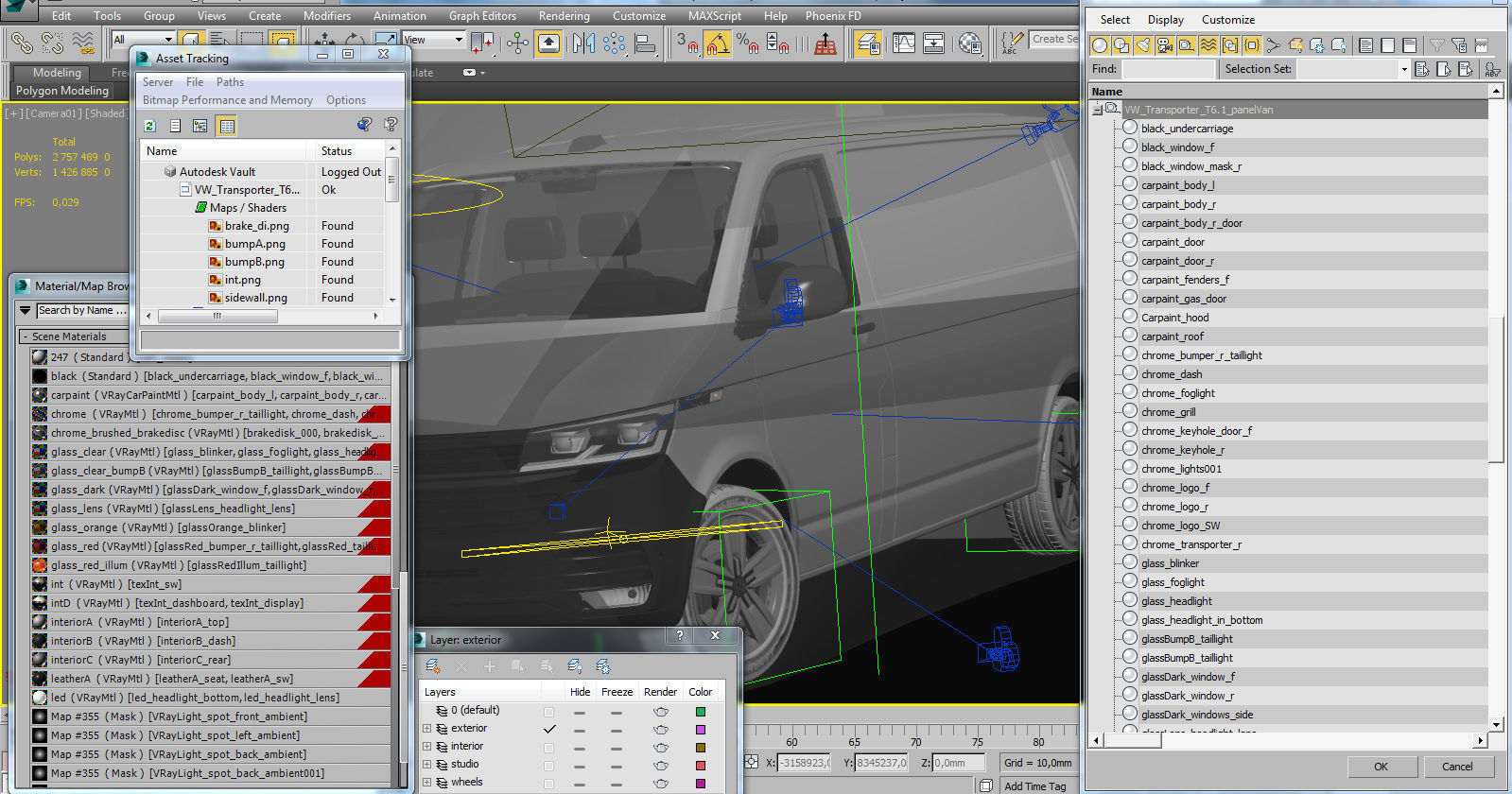Open the Graph Editors menu
Screen dimensions: 1512x794
(x=482, y=16)
